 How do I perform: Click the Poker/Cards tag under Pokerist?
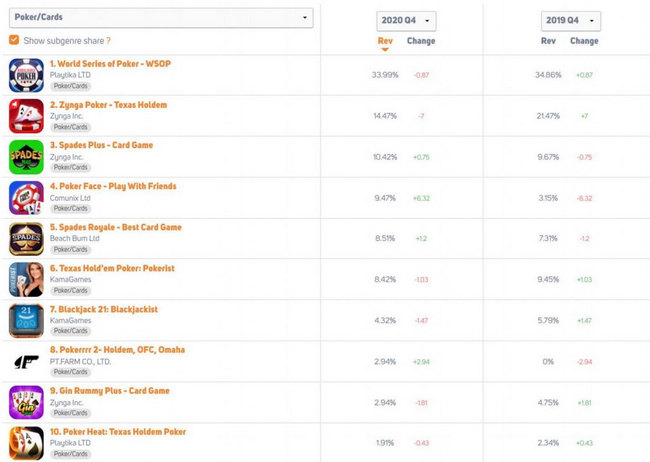click(70, 290)
